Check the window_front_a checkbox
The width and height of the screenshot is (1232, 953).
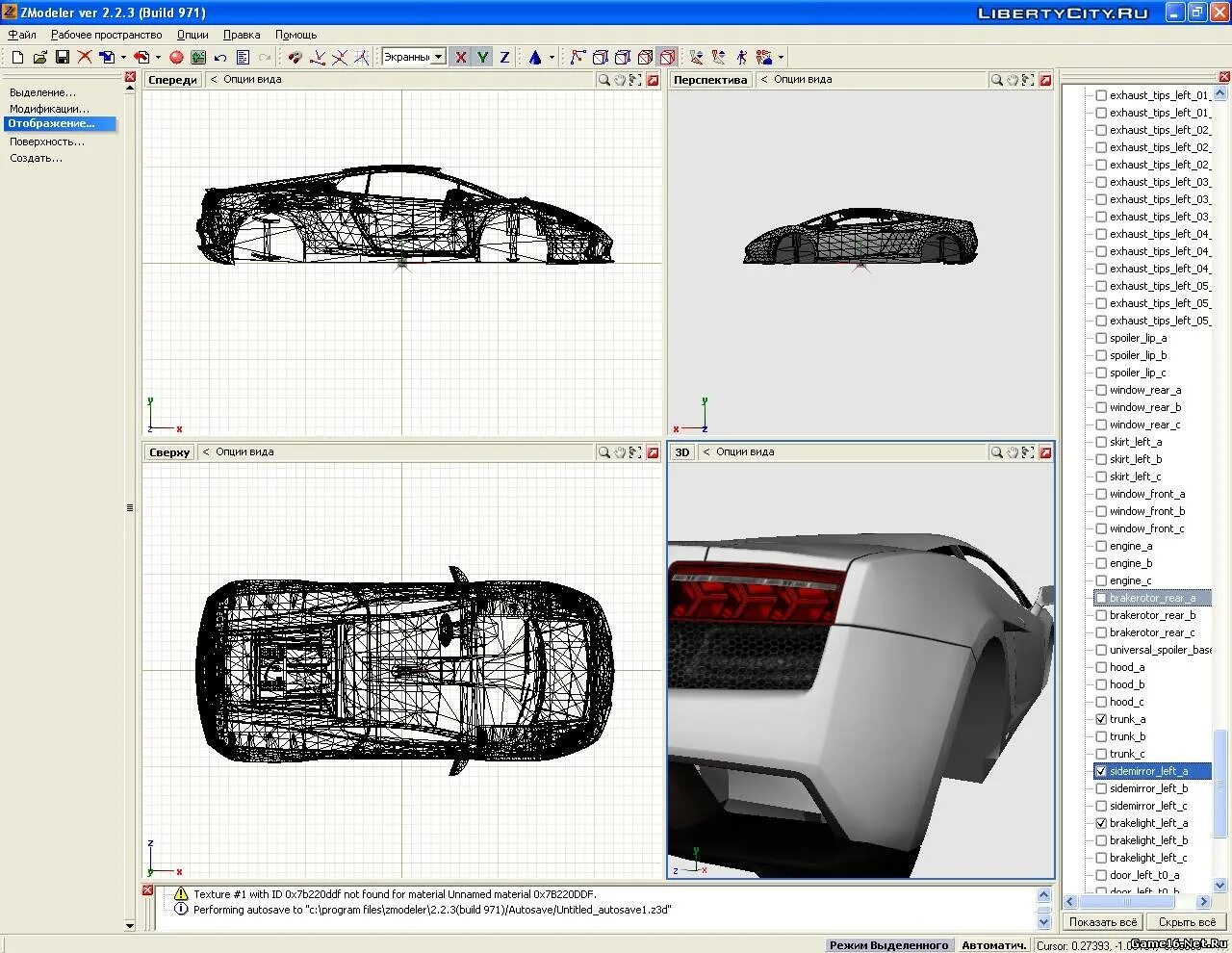pos(1101,494)
